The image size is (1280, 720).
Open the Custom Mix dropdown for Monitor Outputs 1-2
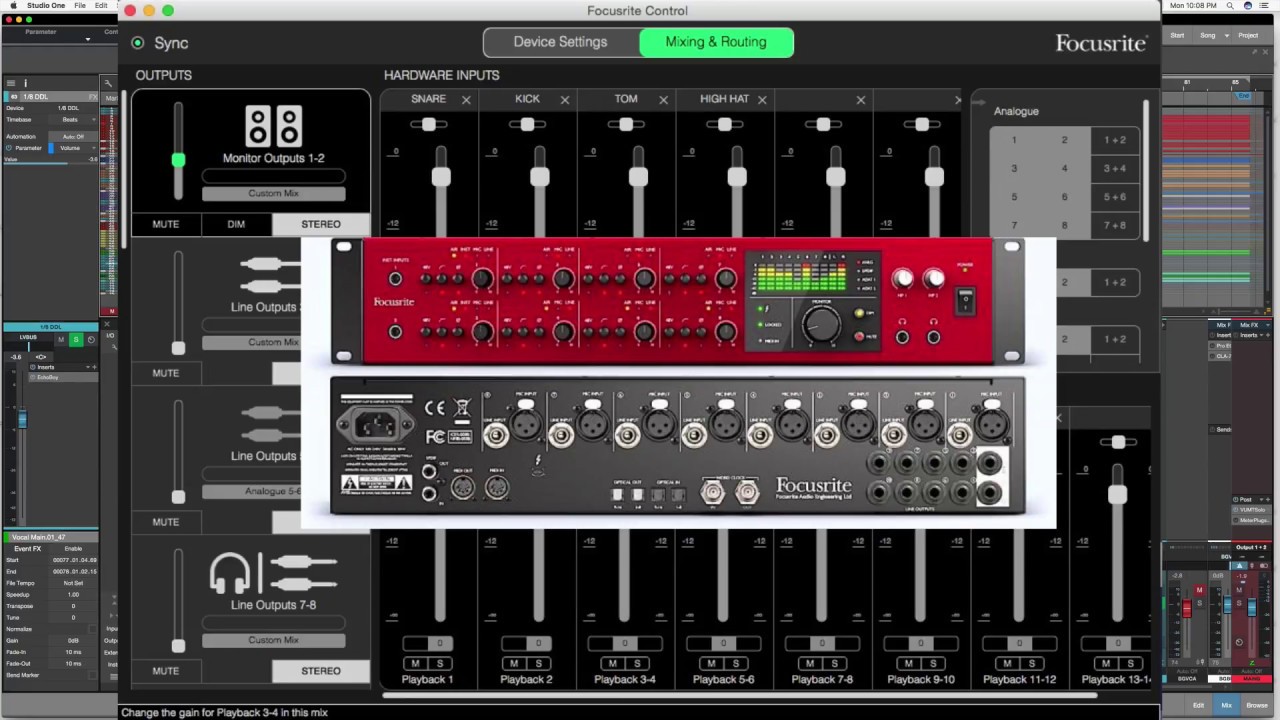click(273, 194)
